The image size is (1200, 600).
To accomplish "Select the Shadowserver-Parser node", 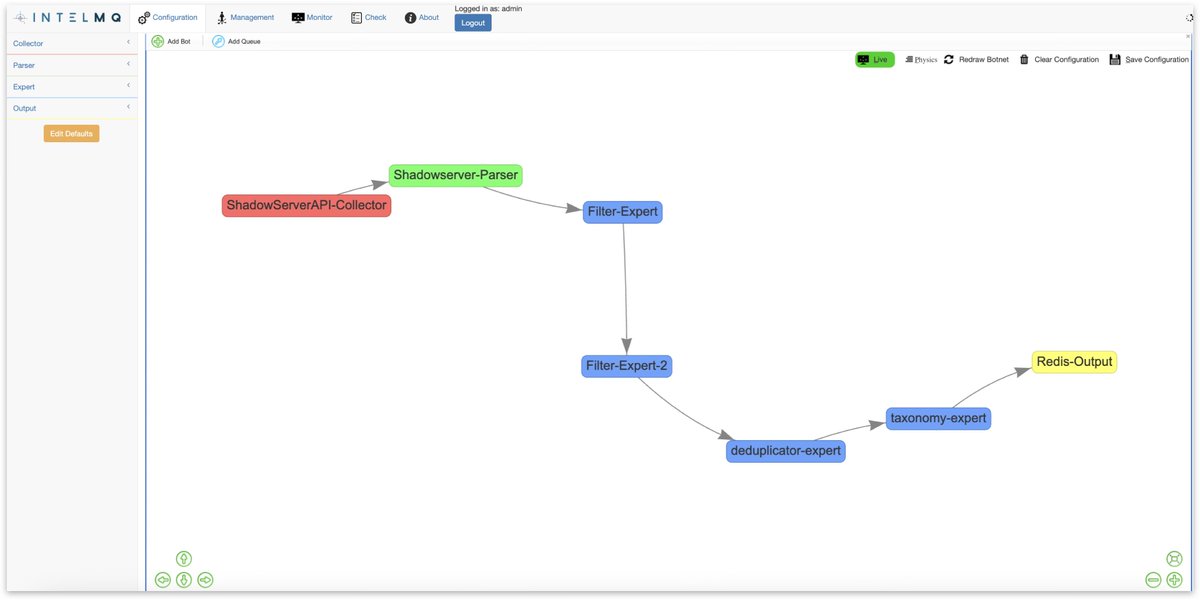I will click(x=455, y=175).
